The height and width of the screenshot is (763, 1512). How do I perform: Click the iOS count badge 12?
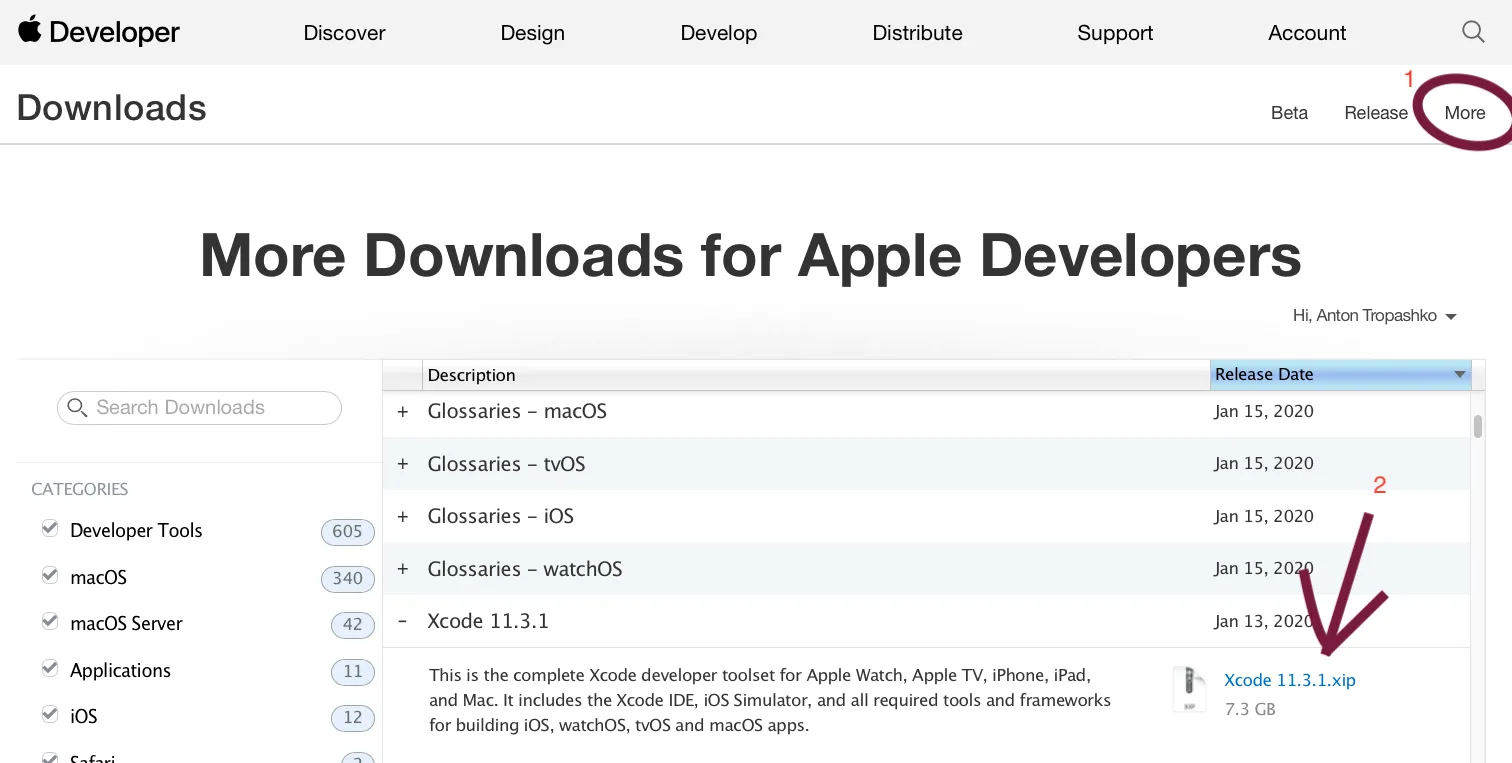(x=352, y=718)
